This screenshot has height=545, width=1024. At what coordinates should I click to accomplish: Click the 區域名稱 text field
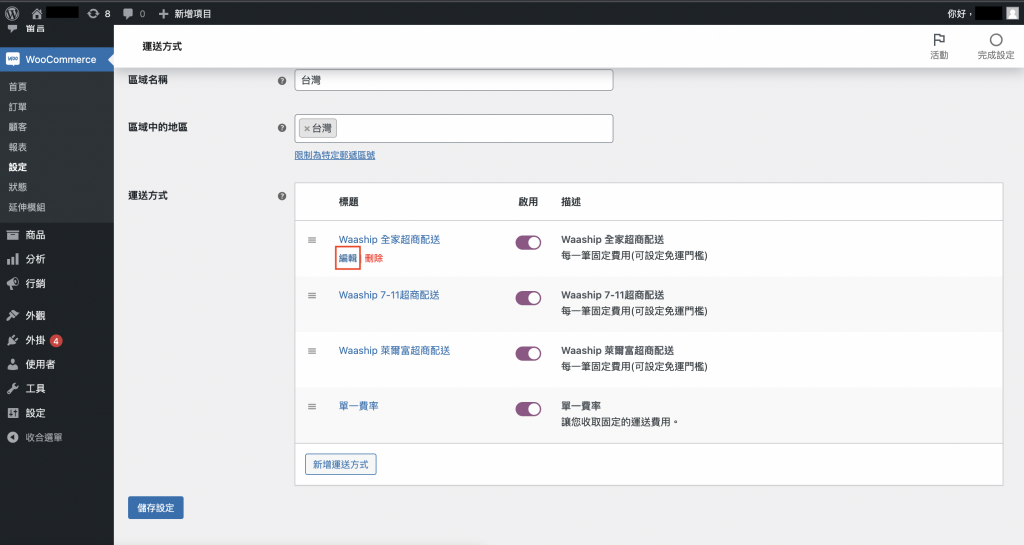[453, 80]
